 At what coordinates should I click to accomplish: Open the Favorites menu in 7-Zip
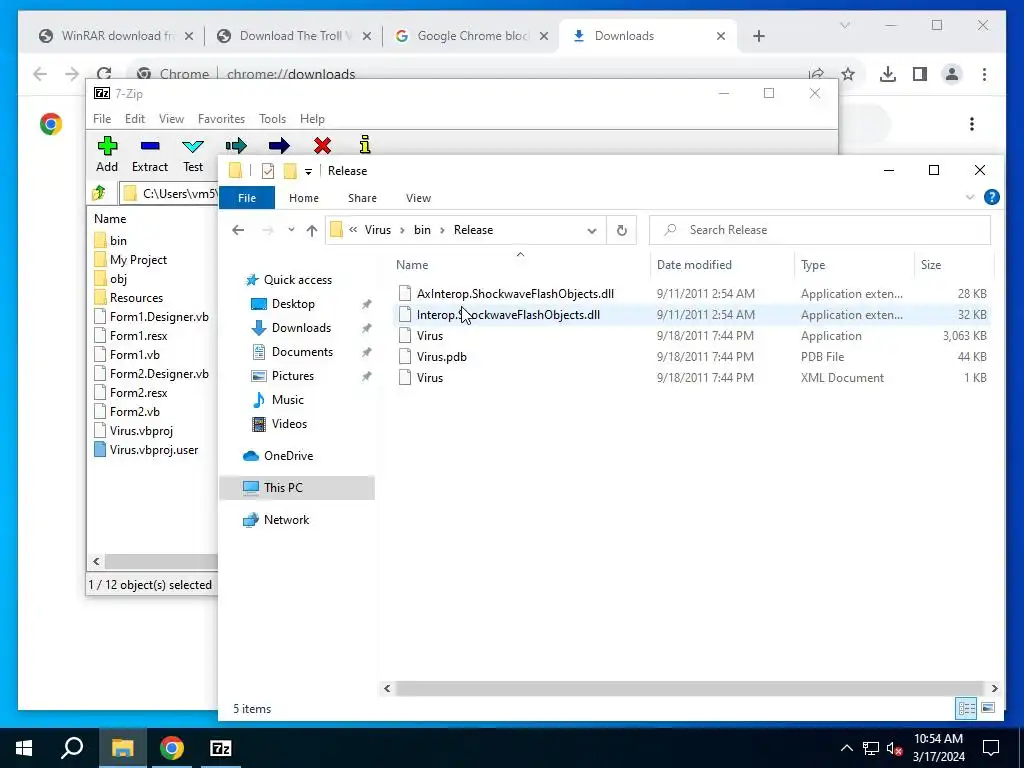tap(221, 119)
